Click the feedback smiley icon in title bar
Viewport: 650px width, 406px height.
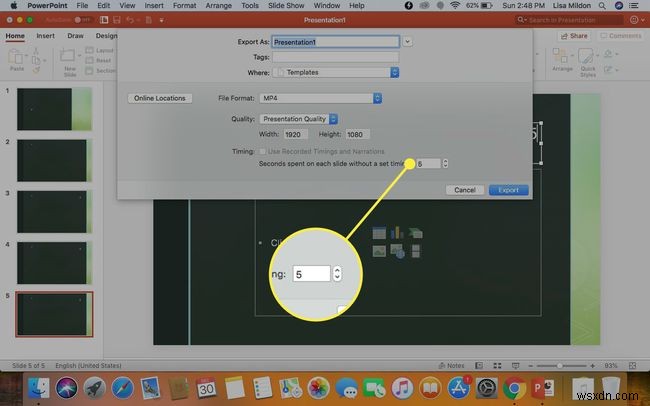point(634,20)
